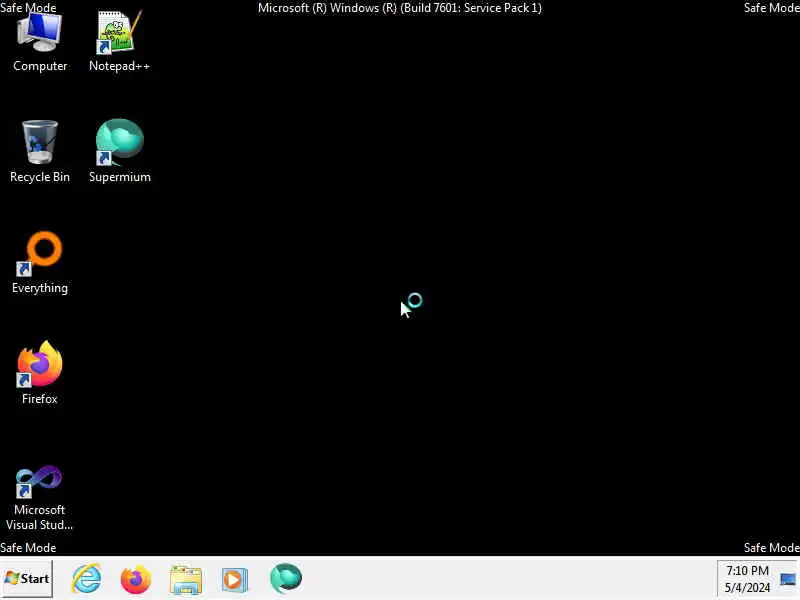This screenshot has width=800, height=600.
Task: Launch Supermium from the taskbar
Action: click(x=286, y=579)
